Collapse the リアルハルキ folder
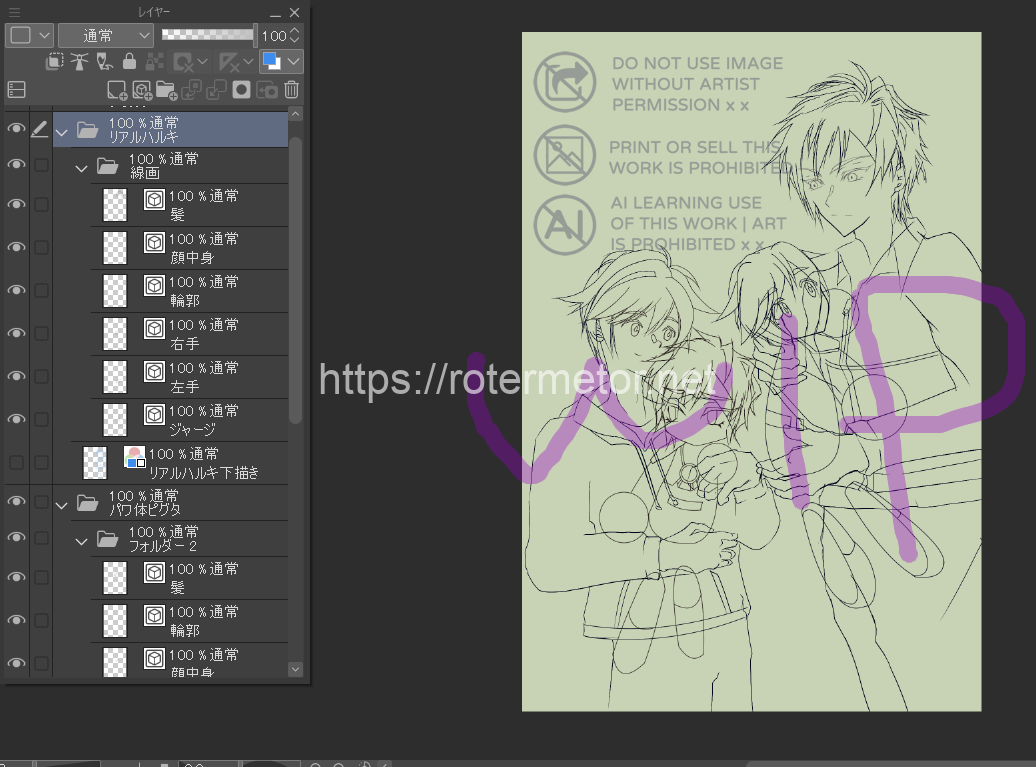This screenshot has width=1036, height=767. (62, 130)
